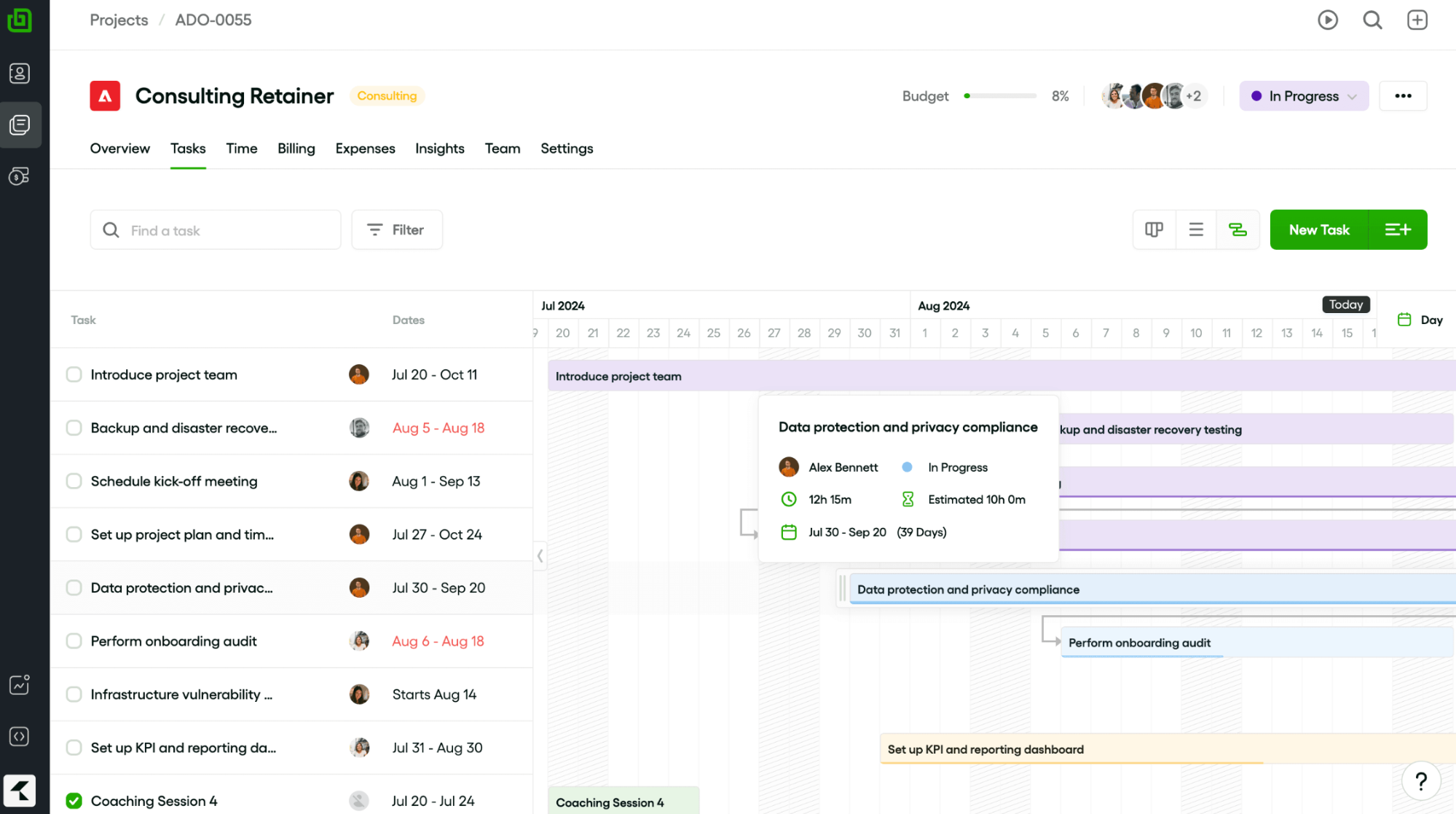This screenshot has width=1456, height=814.
Task: Open the analytics icon in the left sidebar
Action: [x=20, y=684]
